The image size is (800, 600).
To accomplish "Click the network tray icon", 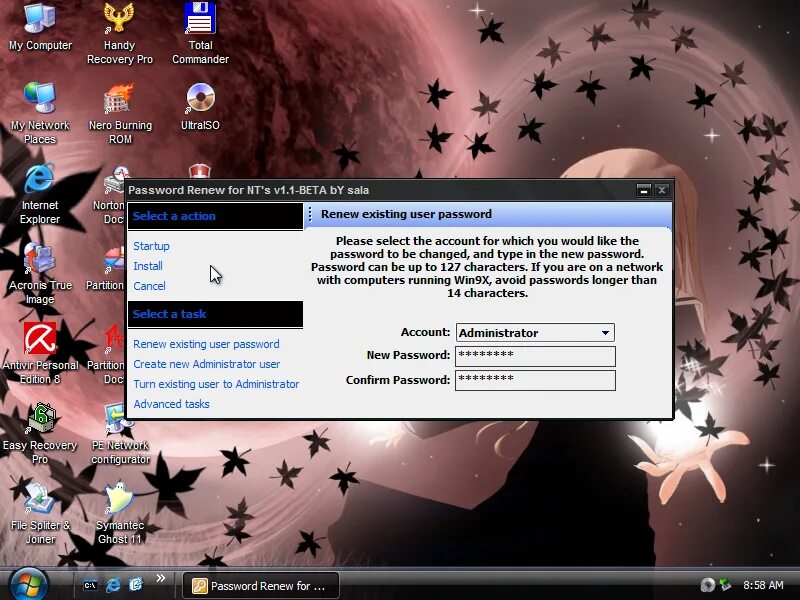I will (725, 585).
